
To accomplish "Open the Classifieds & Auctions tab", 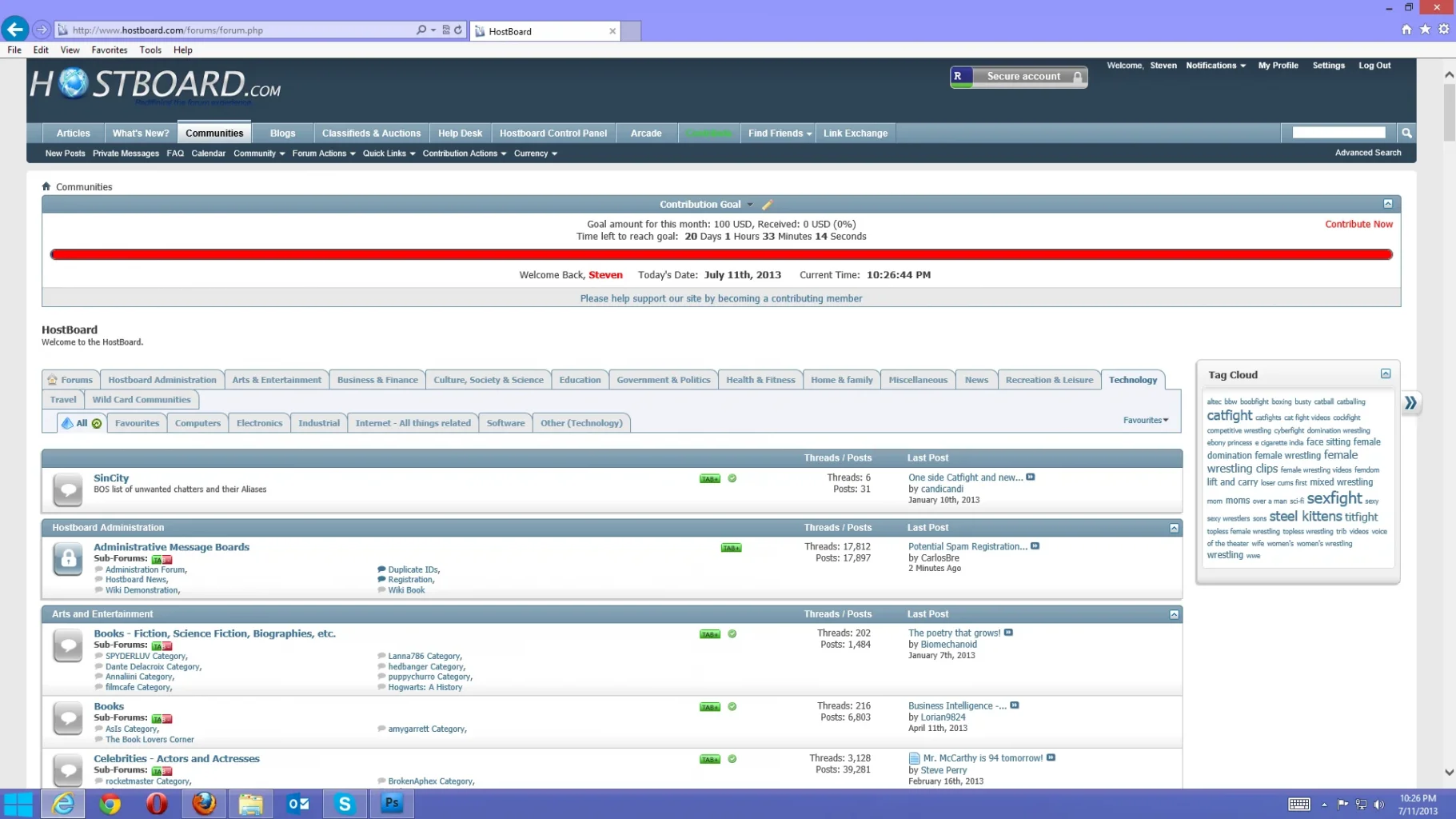I will pos(371,134).
